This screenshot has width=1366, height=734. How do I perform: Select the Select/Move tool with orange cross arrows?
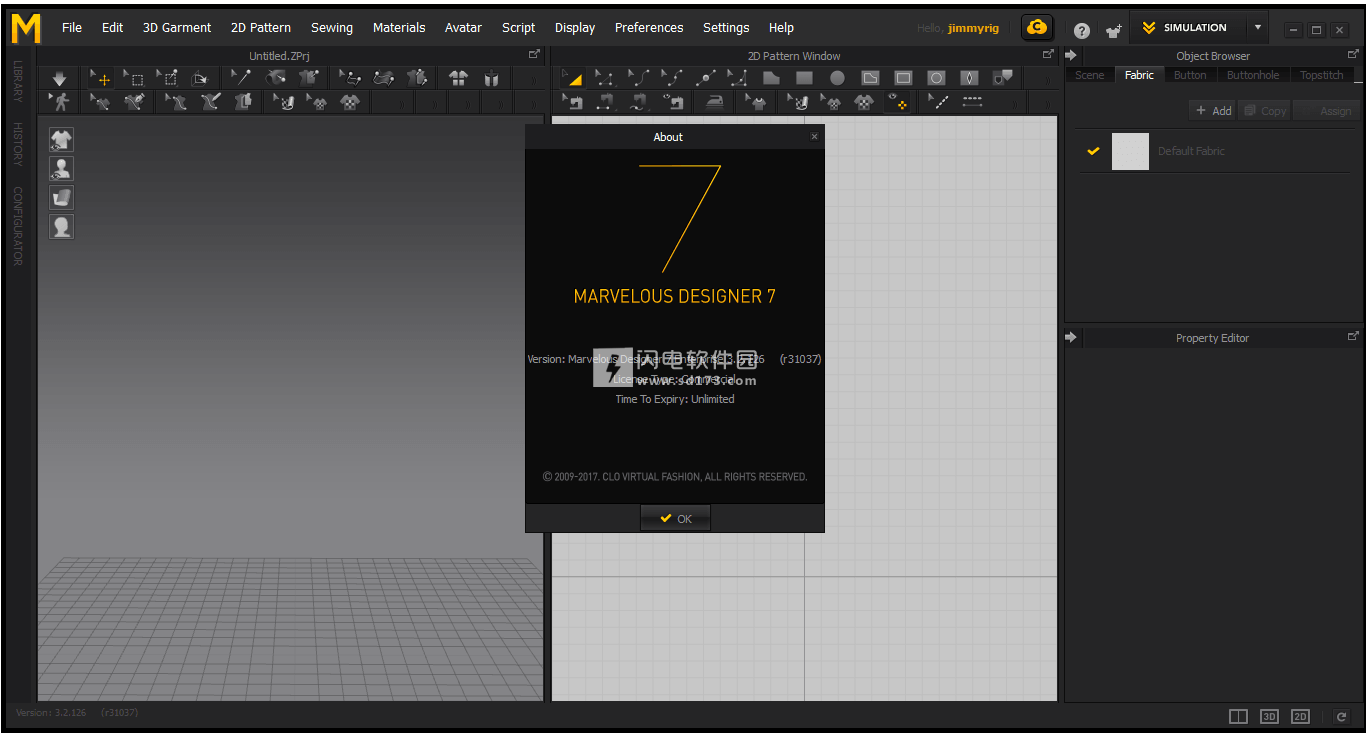click(101, 78)
